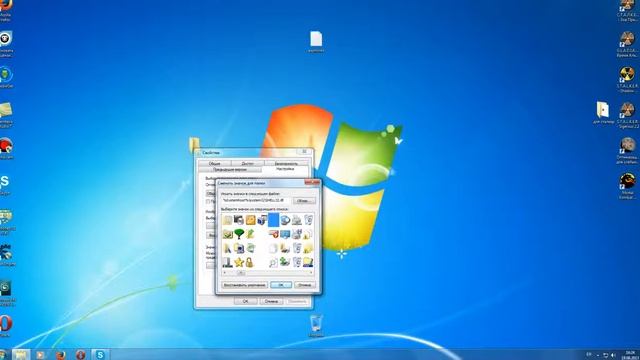Click OK in the Свойства properties window
Viewport: 640px width, 360px height.
(x=246, y=301)
